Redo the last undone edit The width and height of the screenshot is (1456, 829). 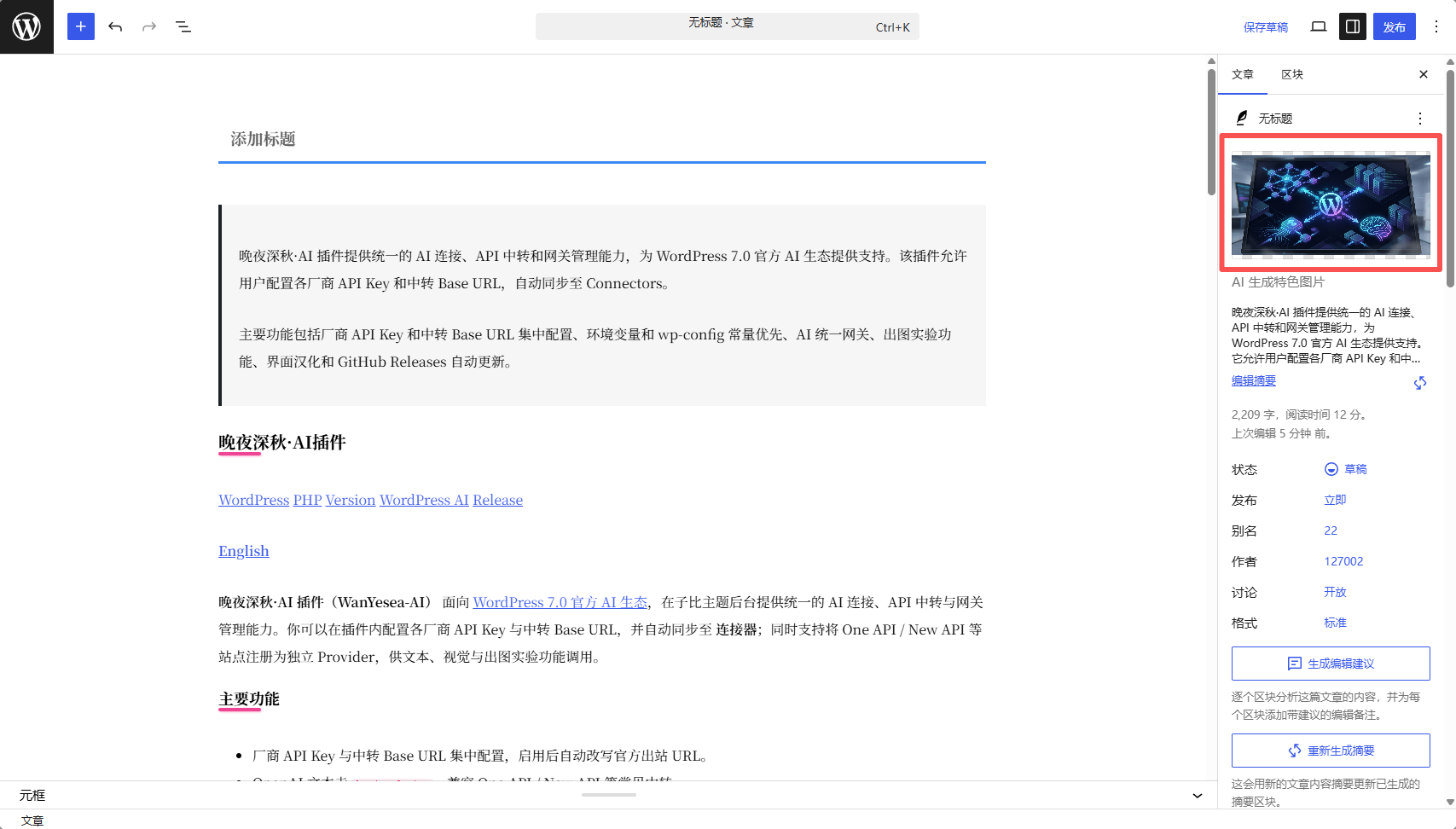pyautogui.click(x=149, y=26)
